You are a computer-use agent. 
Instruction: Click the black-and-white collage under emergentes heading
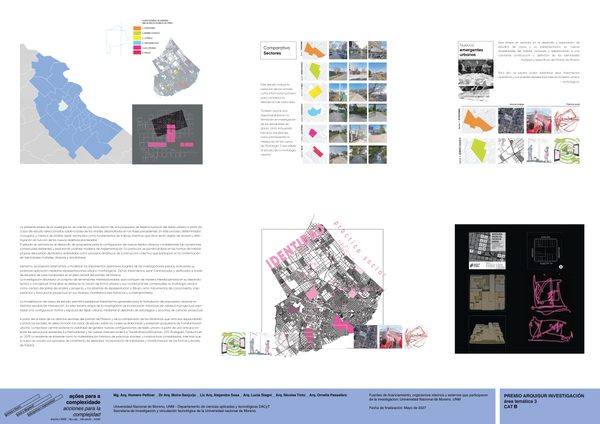(x=476, y=80)
